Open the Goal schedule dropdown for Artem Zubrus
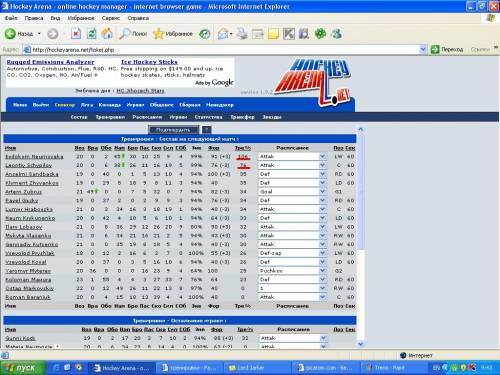This screenshot has width=500, height=375. point(322,192)
